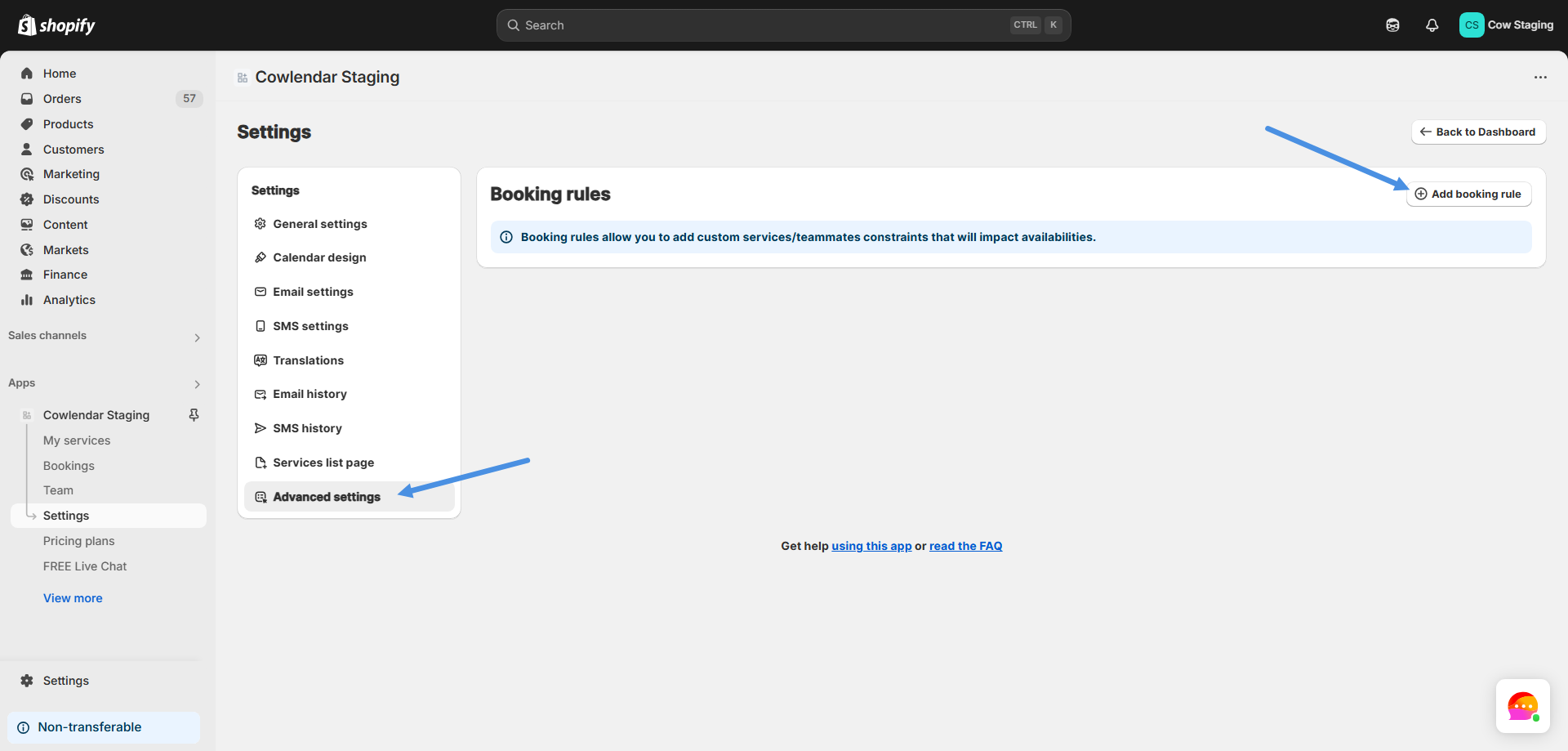Follow the read the FAQ link
1568x751 pixels.
(965, 546)
